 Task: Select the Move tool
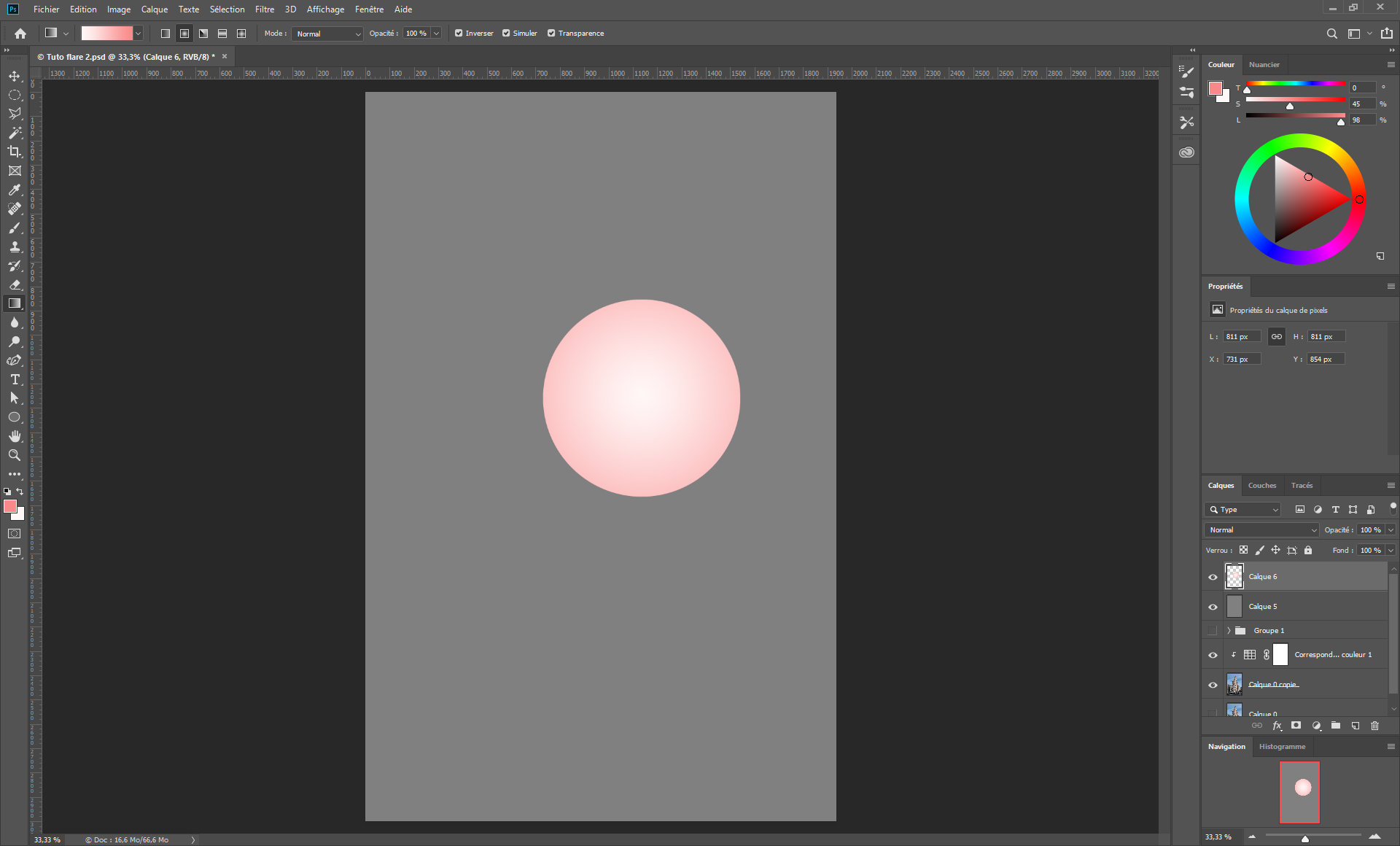point(15,76)
